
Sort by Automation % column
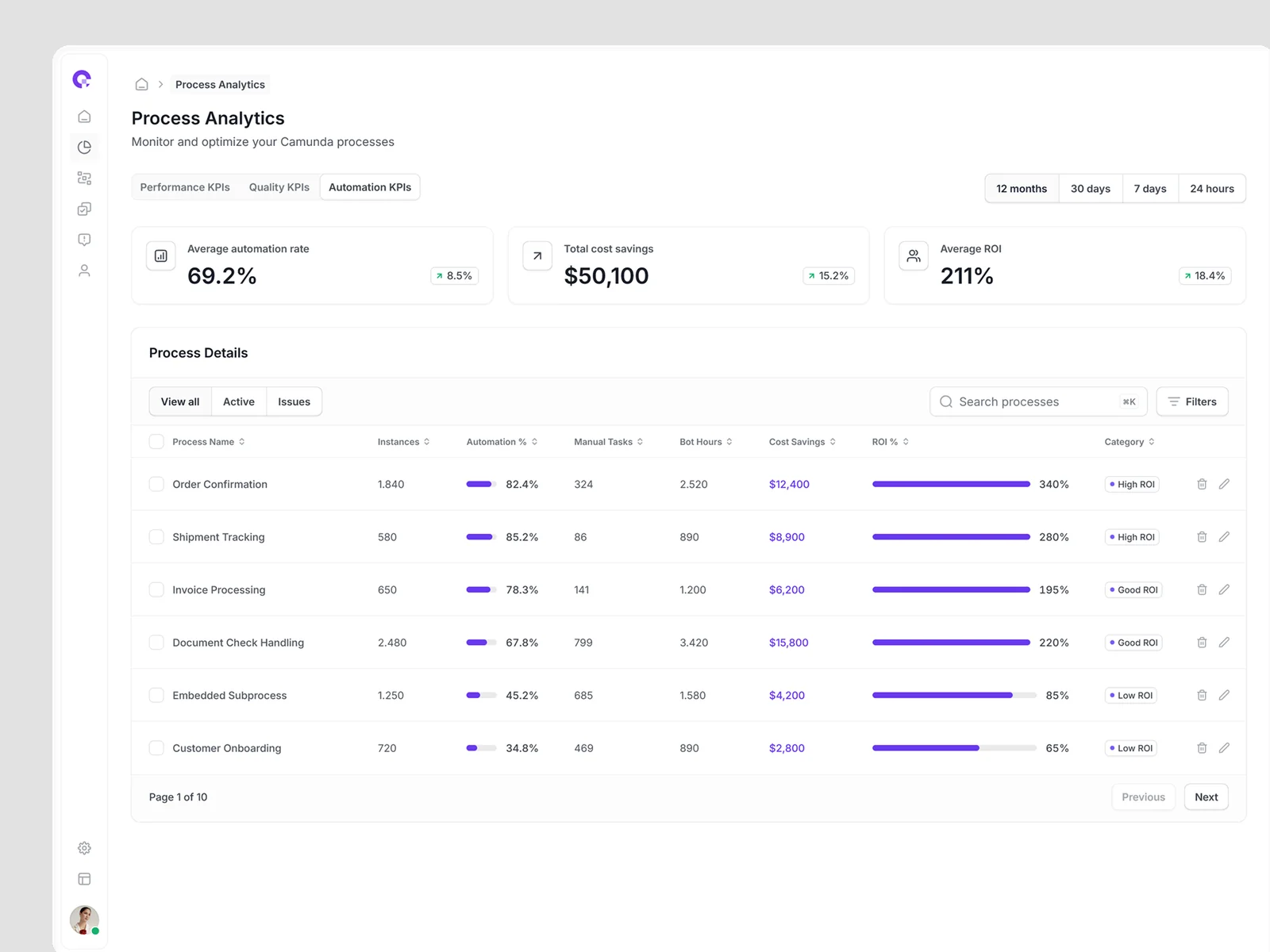point(502,442)
